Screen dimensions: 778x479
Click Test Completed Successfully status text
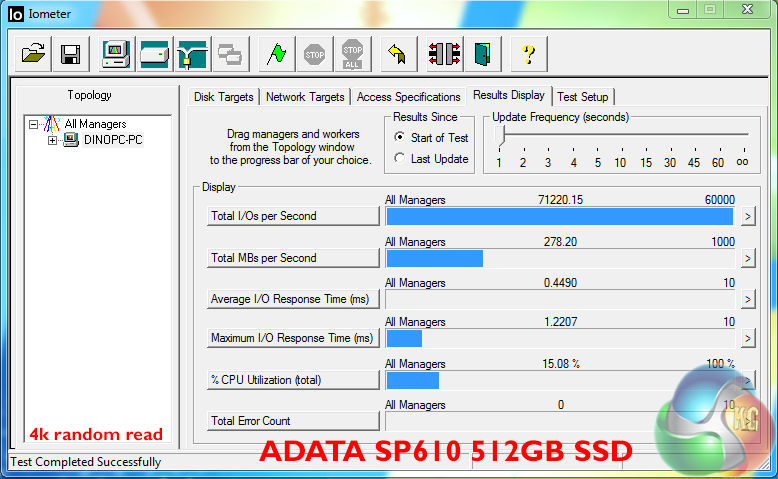click(85, 462)
